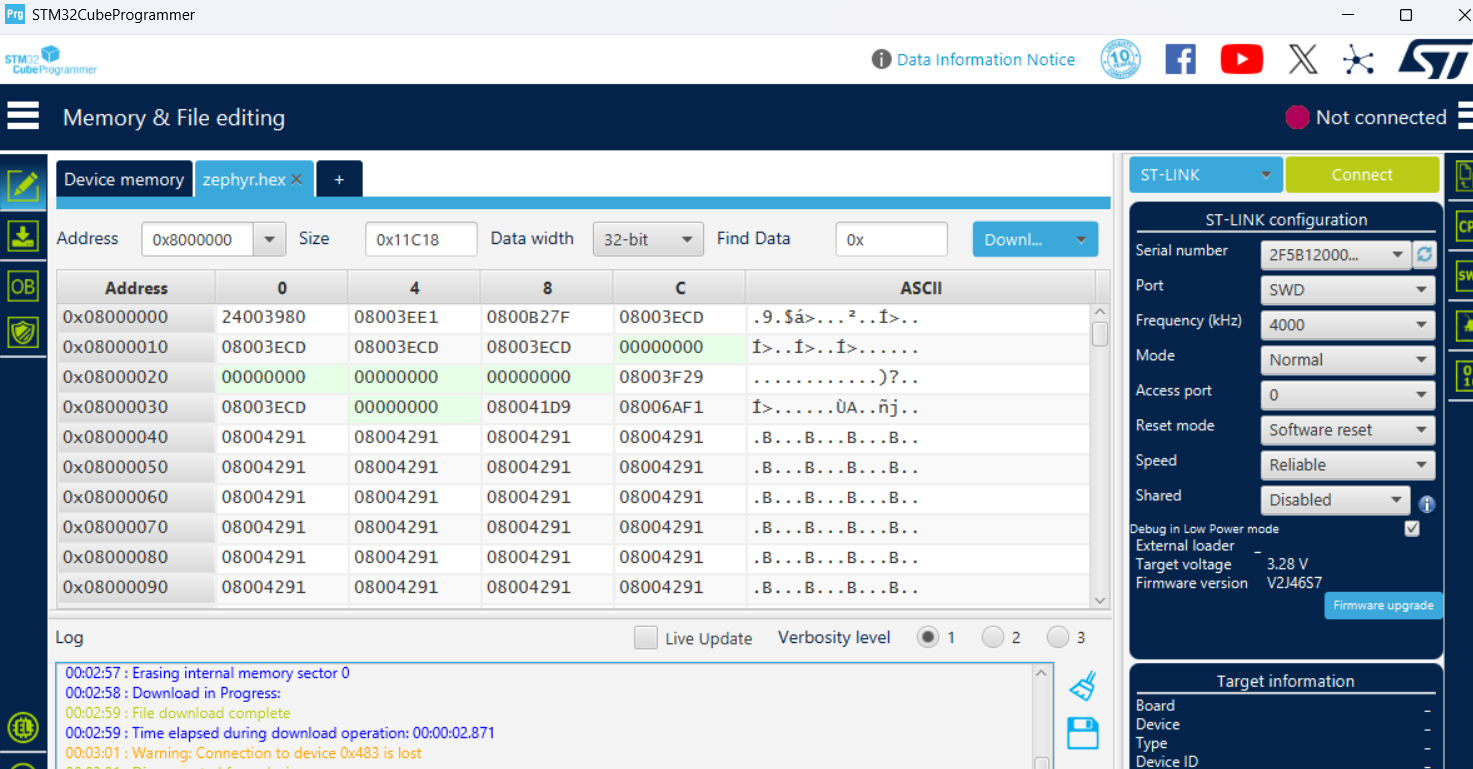
Task: Open the Reset mode dropdown
Action: coord(1348,430)
